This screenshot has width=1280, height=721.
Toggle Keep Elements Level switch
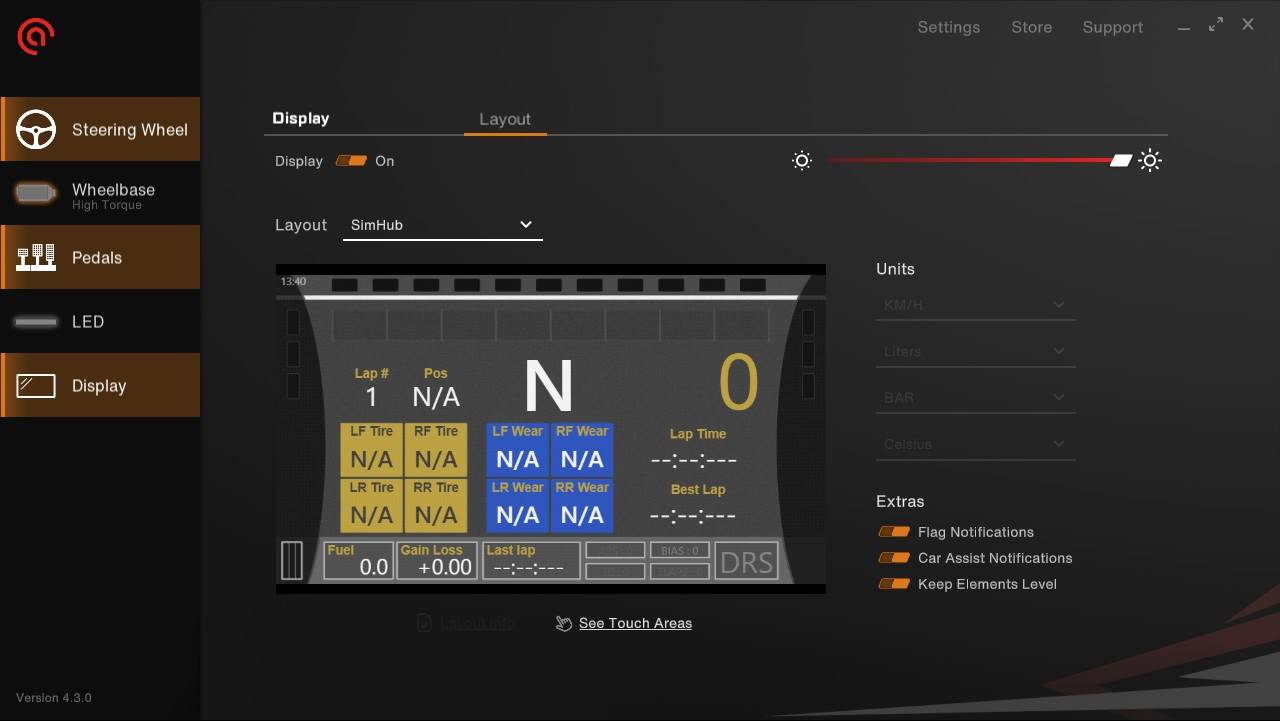pyautogui.click(x=893, y=584)
